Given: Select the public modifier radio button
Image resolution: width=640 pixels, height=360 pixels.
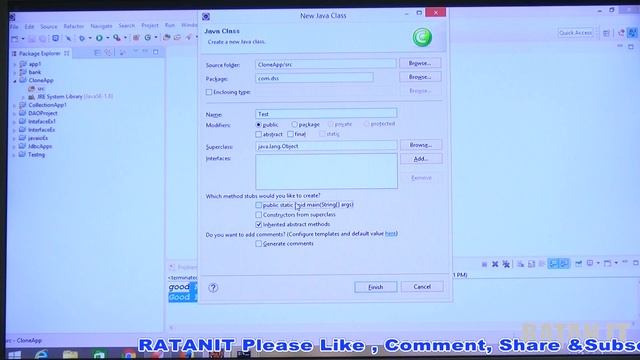Looking at the screenshot, I should point(258,124).
